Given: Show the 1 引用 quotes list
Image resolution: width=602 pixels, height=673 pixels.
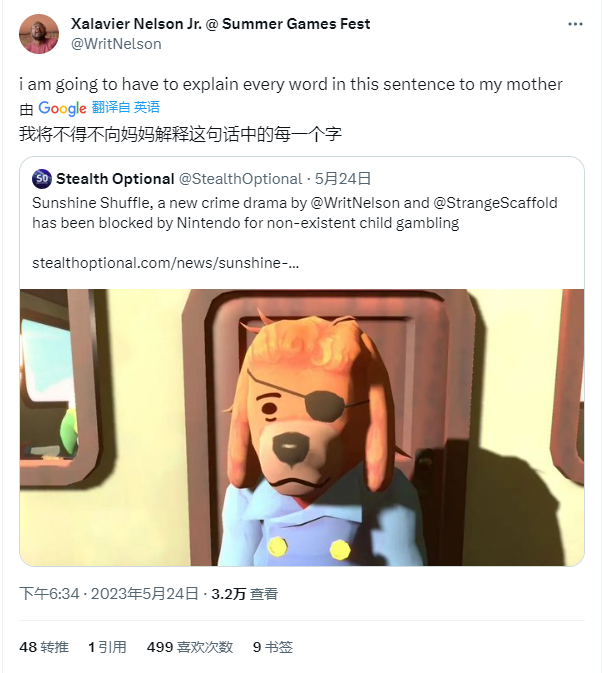Looking at the screenshot, I should point(107,647).
